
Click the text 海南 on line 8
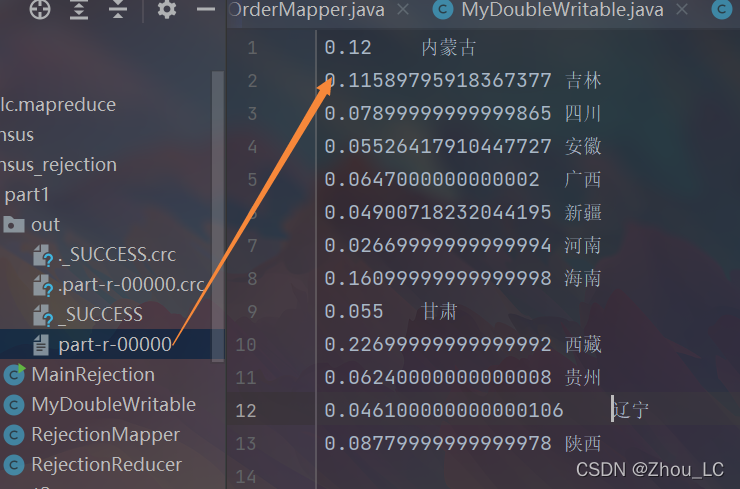(583, 278)
